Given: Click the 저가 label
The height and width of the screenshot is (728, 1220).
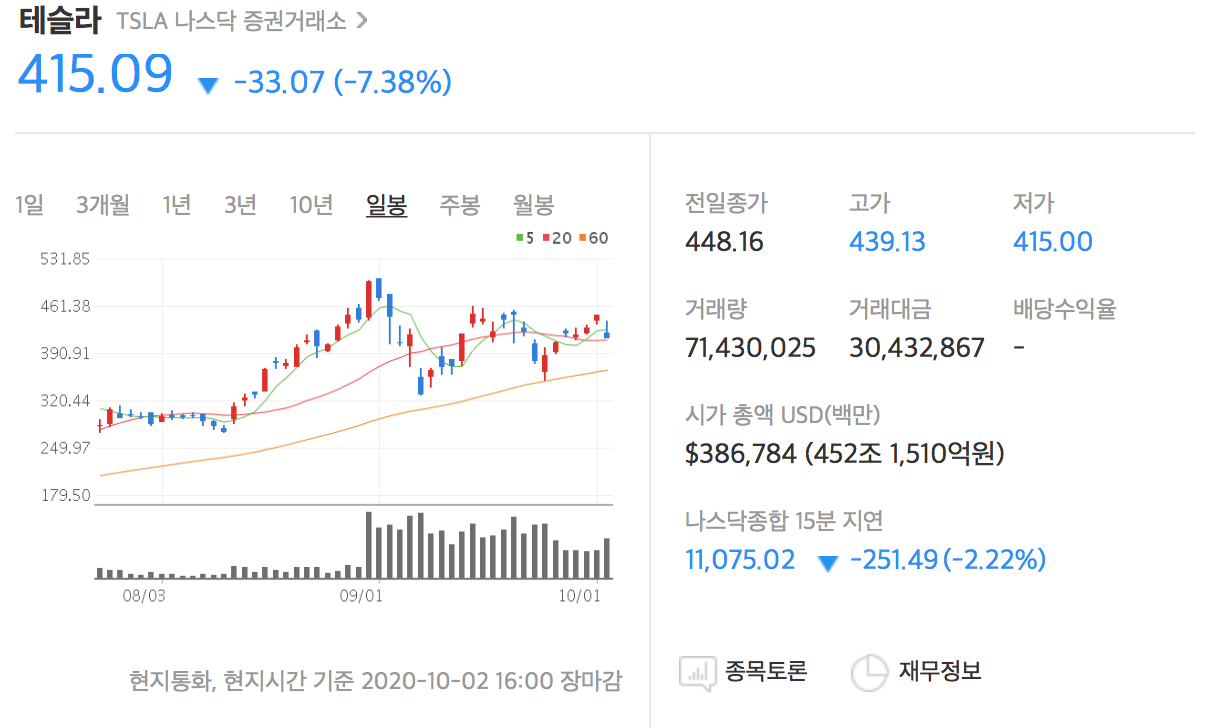Looking at the screenshot, I should [x=1033, y=203].
